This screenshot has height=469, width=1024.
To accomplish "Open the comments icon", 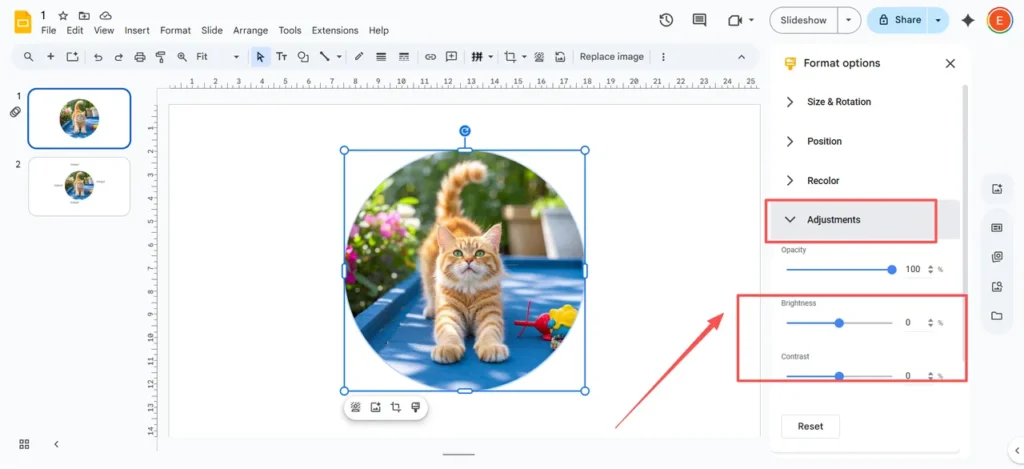I will pos(699,20).
